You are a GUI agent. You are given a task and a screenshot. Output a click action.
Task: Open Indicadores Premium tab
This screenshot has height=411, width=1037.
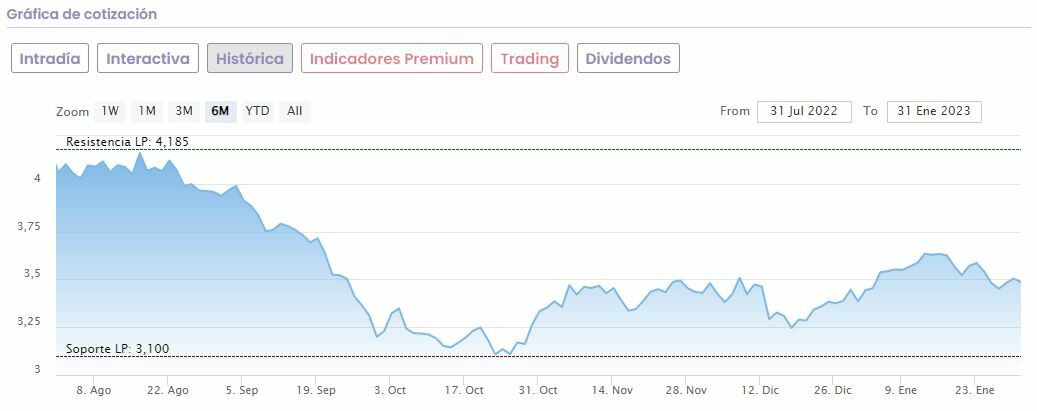tap(391, 58)
